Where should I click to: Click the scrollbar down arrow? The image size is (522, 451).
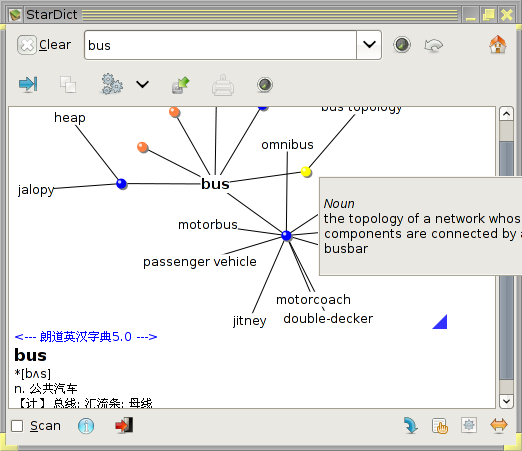pyautogui.click(x=506, y=401)
